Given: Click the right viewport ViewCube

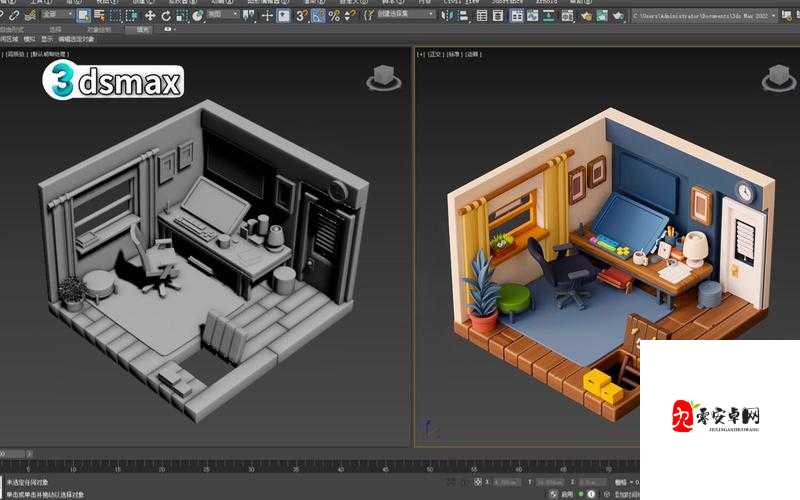Looking at the screenshot, I should [x=779, y=78].
